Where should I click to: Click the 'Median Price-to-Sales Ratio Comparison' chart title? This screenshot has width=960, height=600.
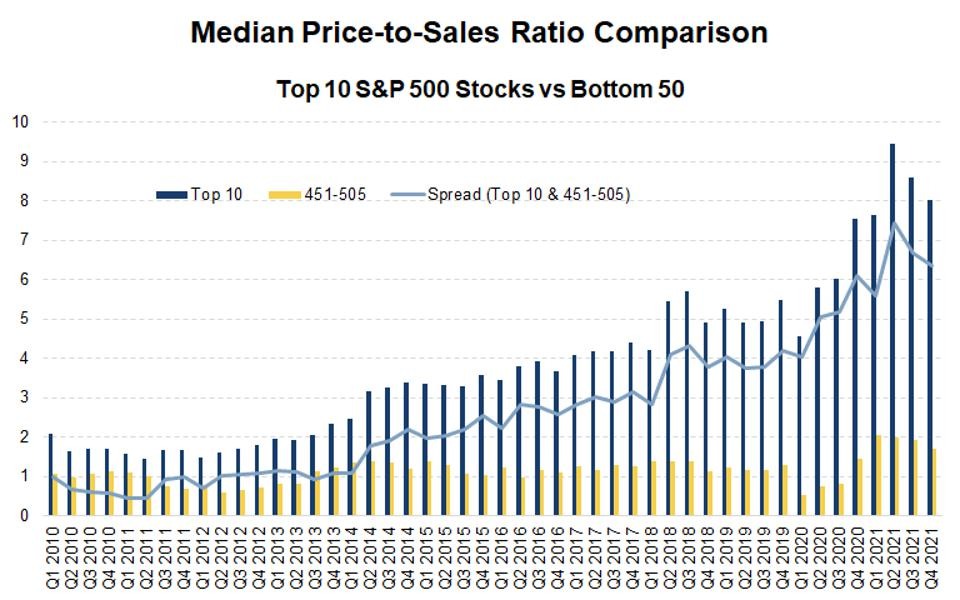(x=479, y=32)
